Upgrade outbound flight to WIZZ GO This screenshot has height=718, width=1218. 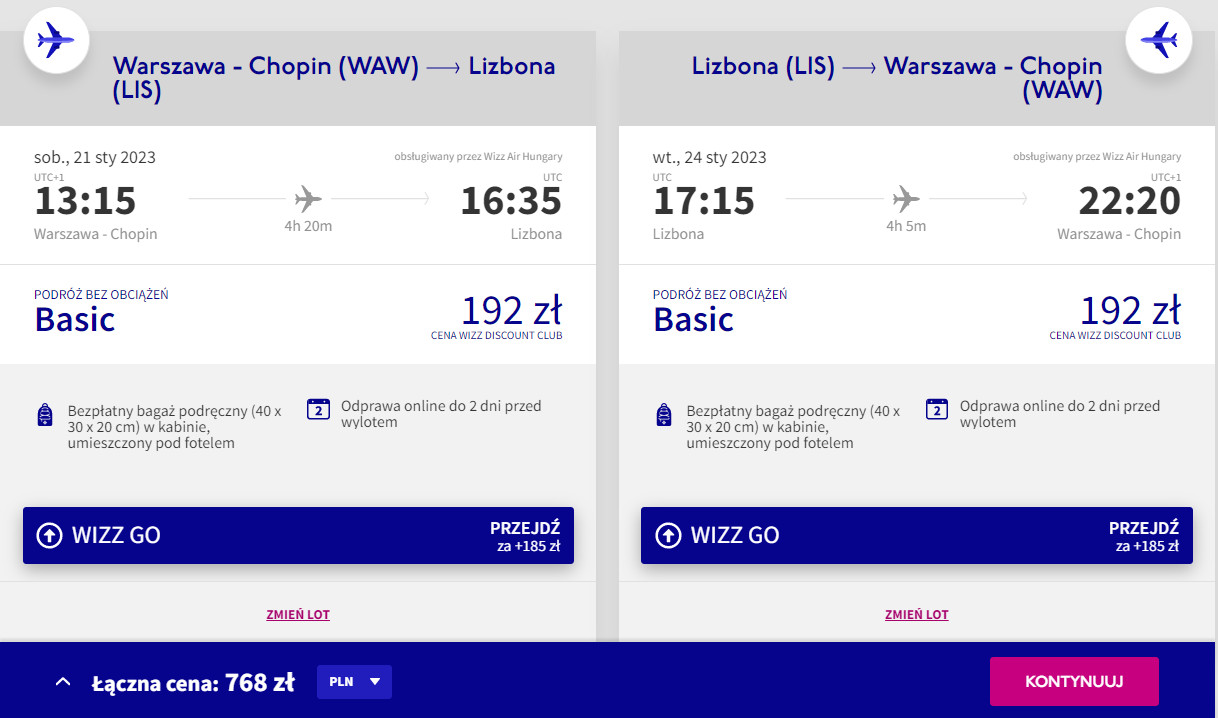coord(298,535)
